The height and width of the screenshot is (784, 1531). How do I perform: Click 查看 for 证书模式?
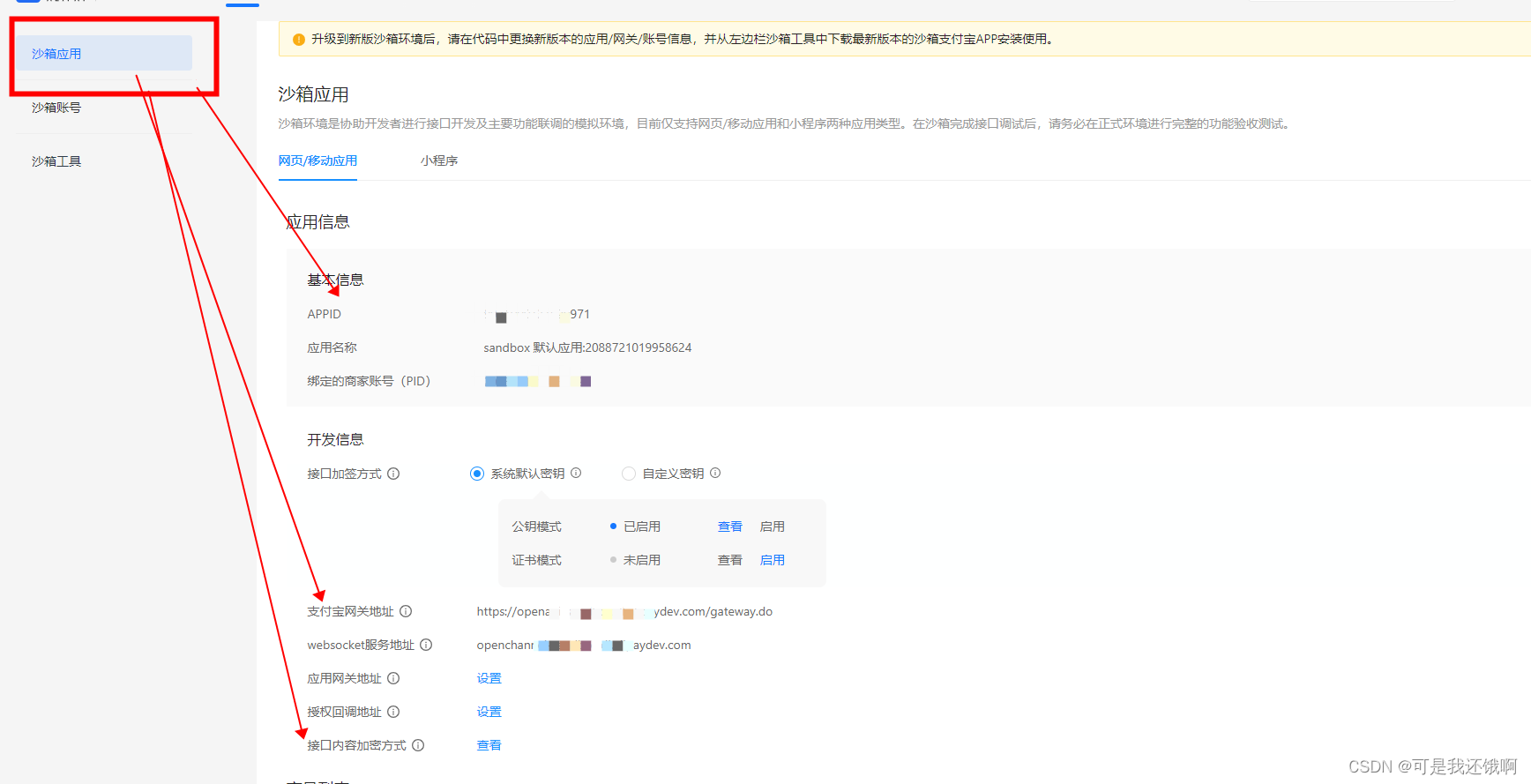pos(730,560)
